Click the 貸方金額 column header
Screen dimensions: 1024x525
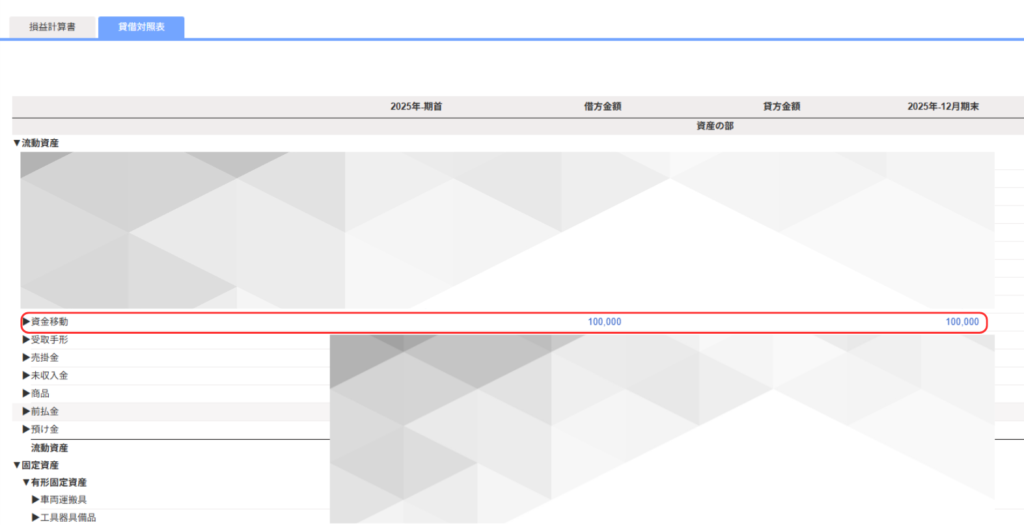(x=781, y=106)
